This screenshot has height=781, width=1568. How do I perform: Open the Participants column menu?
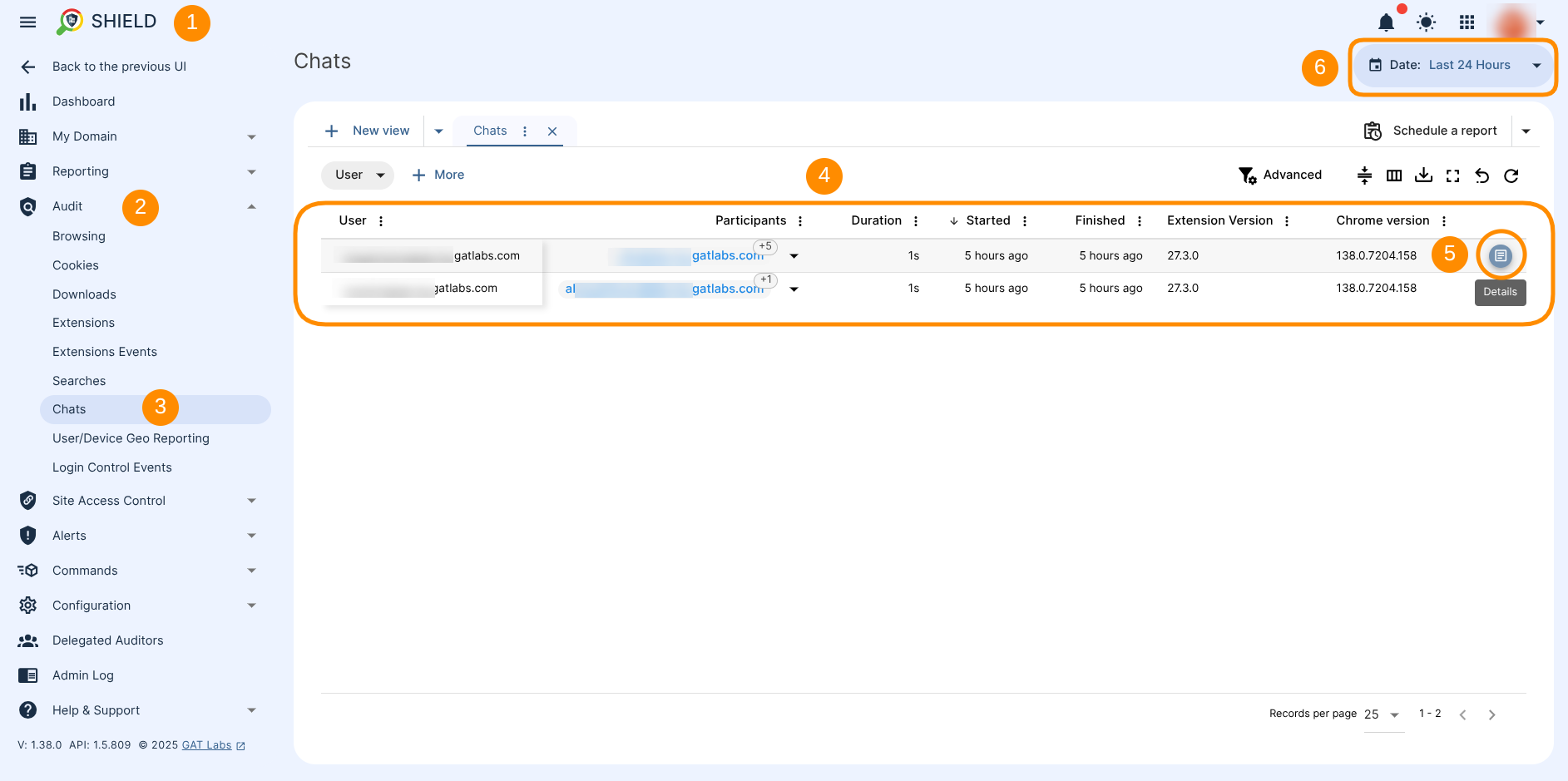(800, 221)
